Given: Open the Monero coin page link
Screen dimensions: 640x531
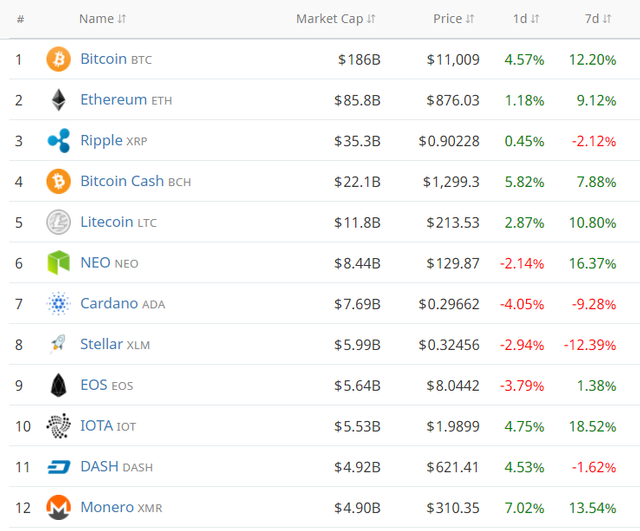Looking at the screenshot, I should pos(106,507).
